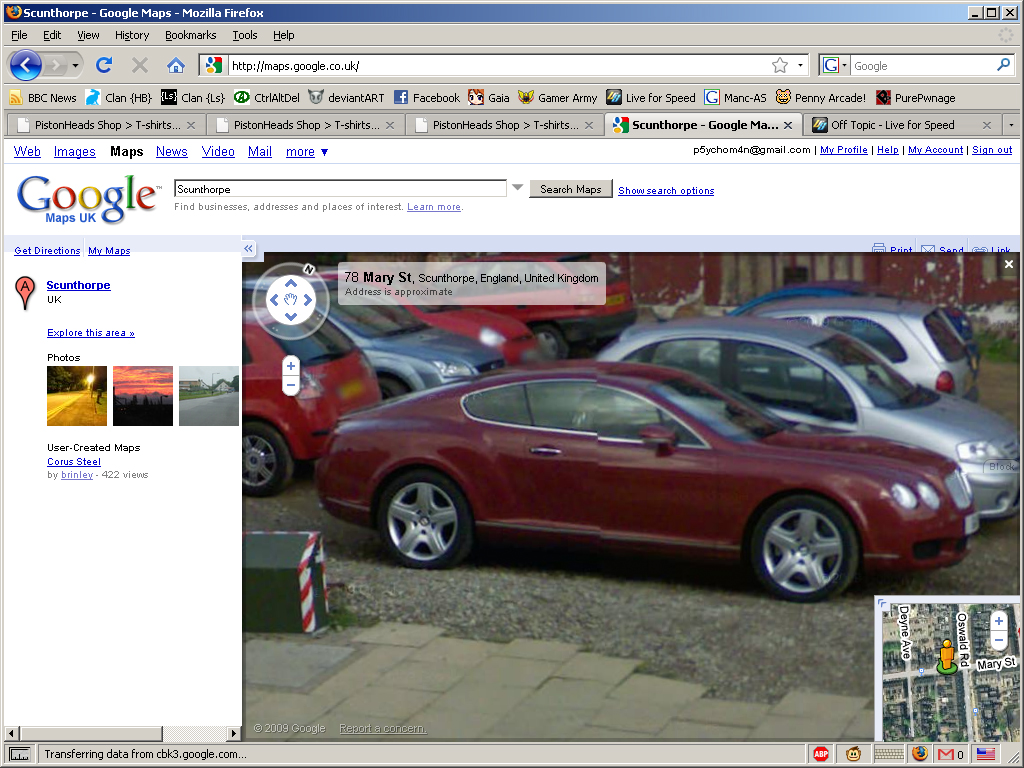
Task: Zoom in on the mini map with plus
Action: point(999,621)
